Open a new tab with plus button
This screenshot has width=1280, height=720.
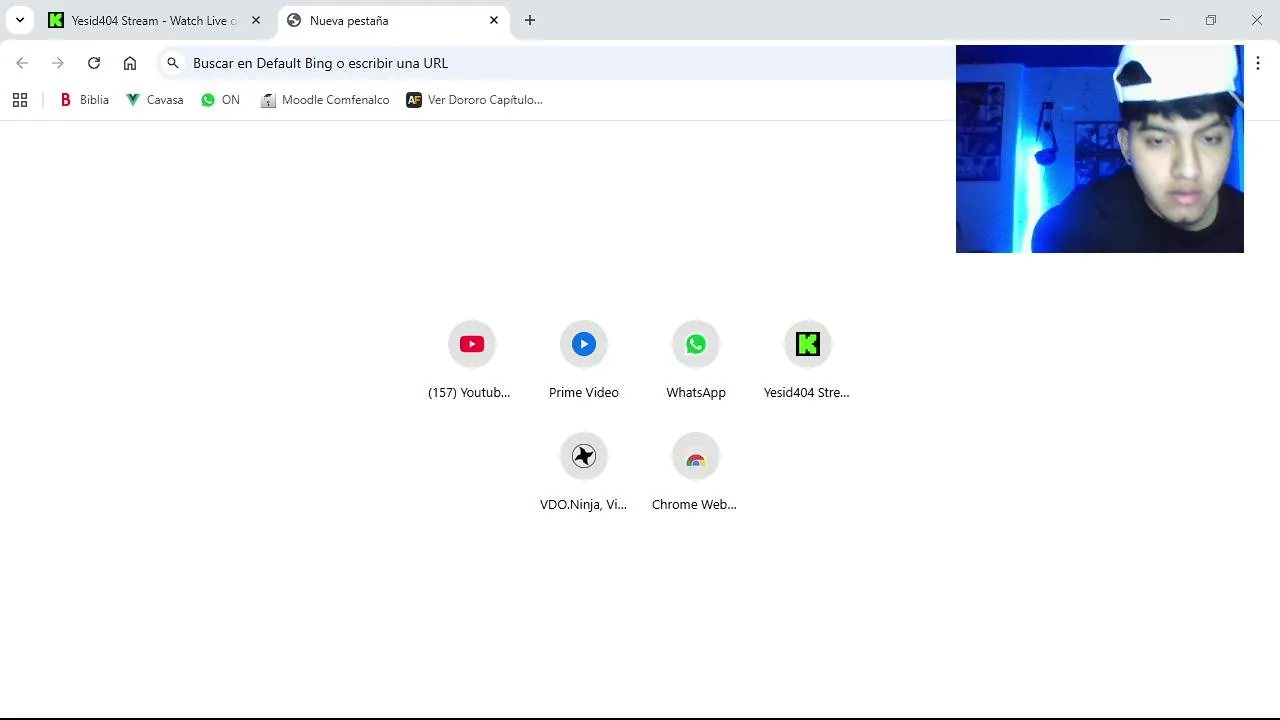coord(530,20)
